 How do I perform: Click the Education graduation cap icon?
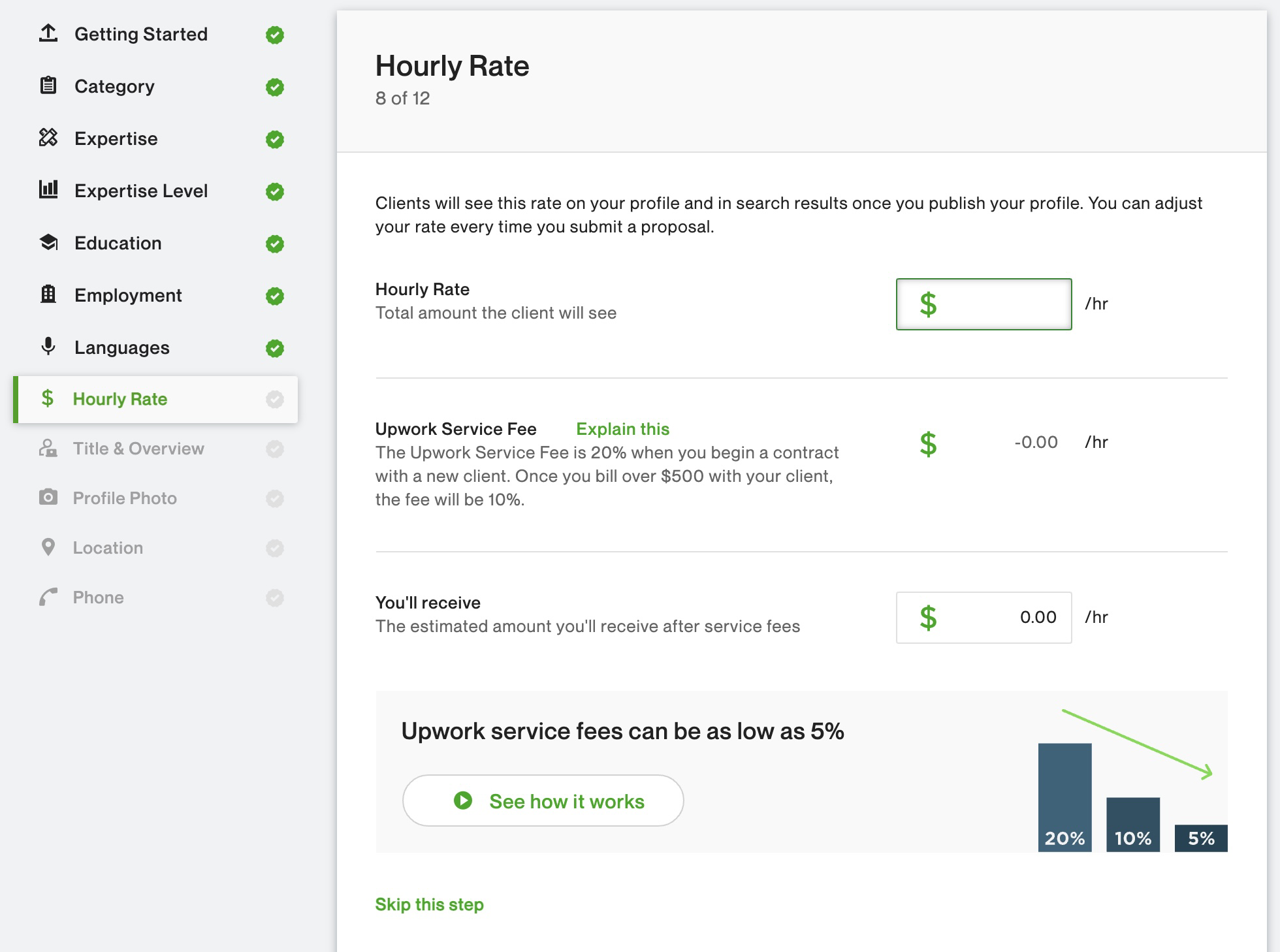click(48, 242)
